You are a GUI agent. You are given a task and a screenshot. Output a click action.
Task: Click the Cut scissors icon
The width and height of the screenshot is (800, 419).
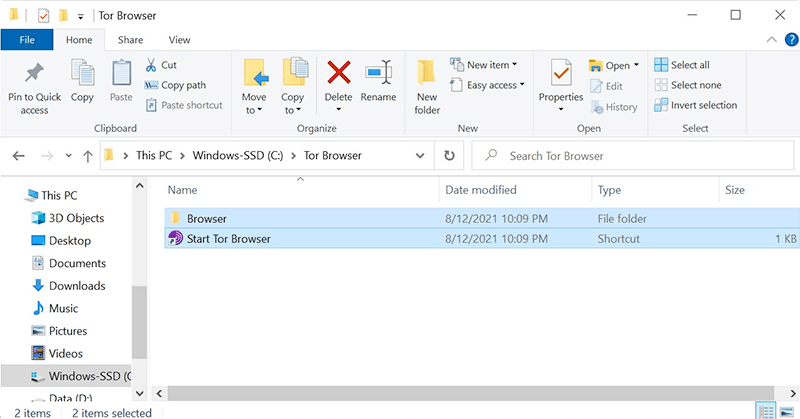[150, 65]
